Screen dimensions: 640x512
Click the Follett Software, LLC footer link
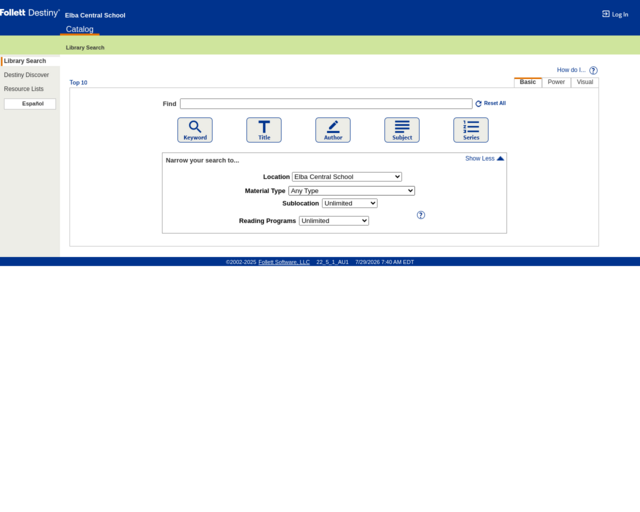click(284, 262)
